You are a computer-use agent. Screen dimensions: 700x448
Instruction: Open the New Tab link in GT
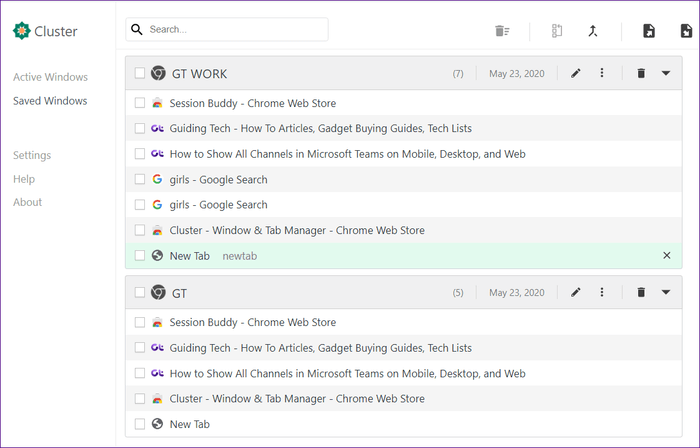click(x=190, y=424)
